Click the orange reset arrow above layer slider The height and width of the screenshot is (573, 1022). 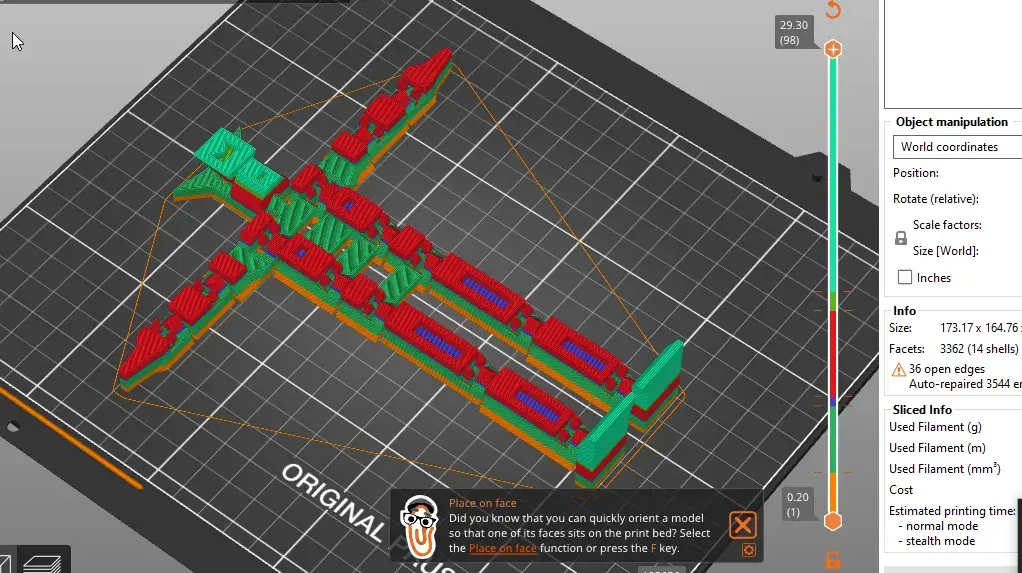[x=833, y=10]
